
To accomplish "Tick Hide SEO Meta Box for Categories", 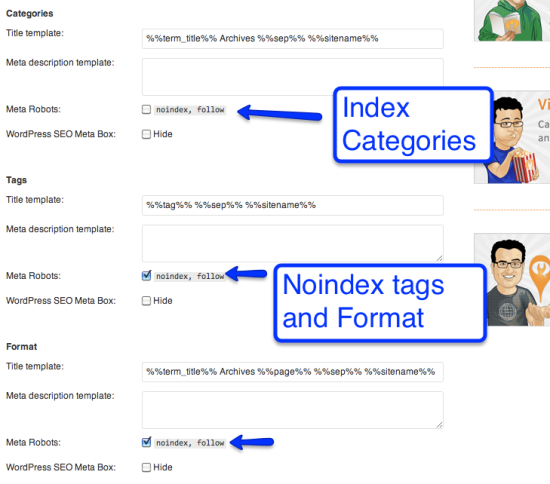I will pos(146,134).
